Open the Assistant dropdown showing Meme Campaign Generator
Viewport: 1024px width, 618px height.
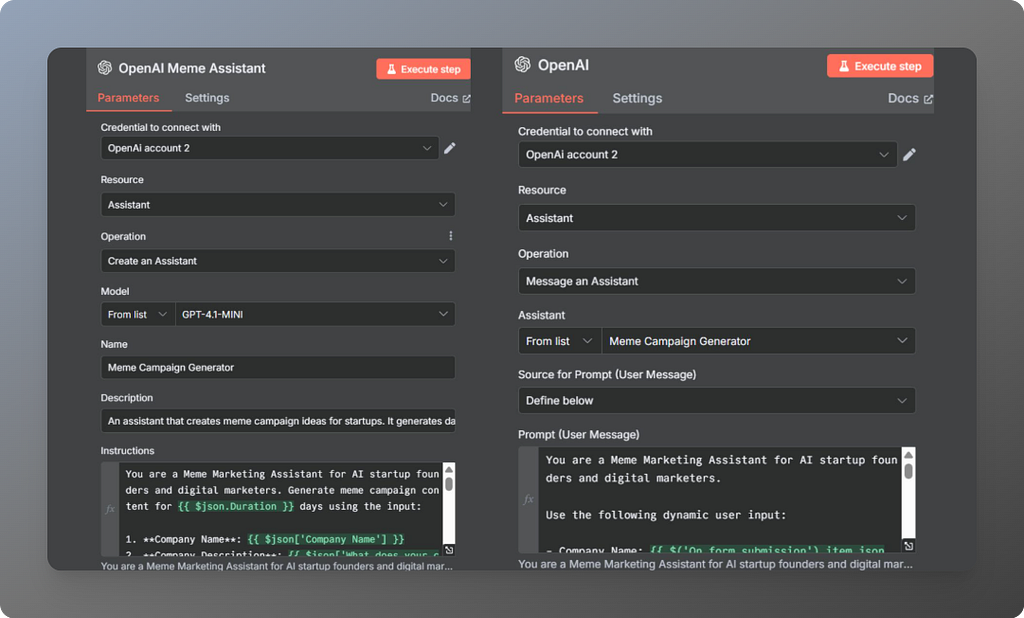pos(758,340)
